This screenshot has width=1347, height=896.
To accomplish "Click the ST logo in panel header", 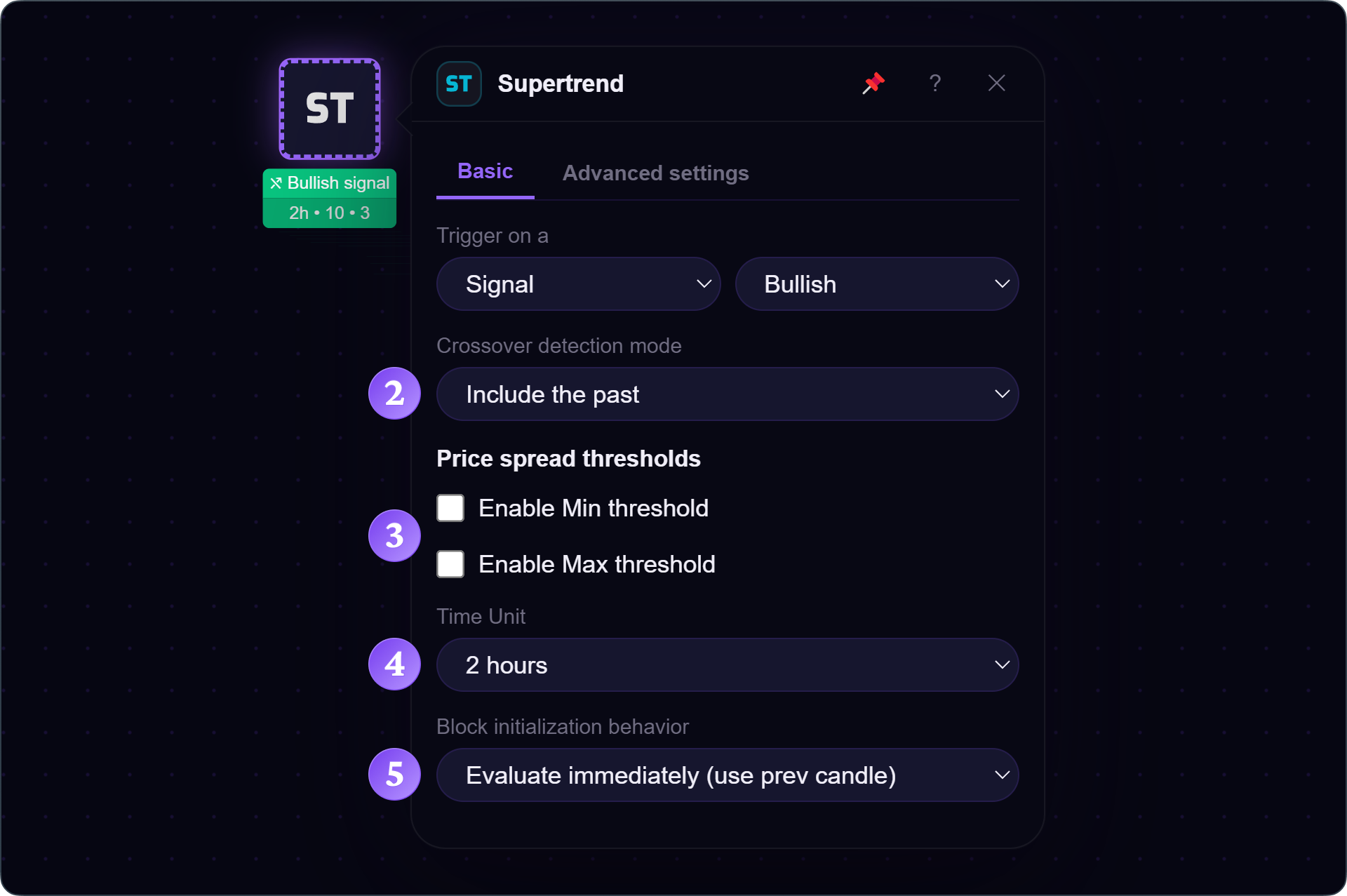I will pyautogui.click(x=459, y=83).
